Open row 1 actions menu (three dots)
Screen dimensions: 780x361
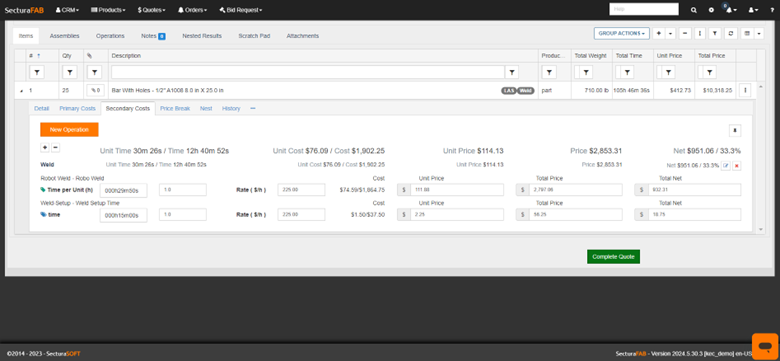pos(745,90)
